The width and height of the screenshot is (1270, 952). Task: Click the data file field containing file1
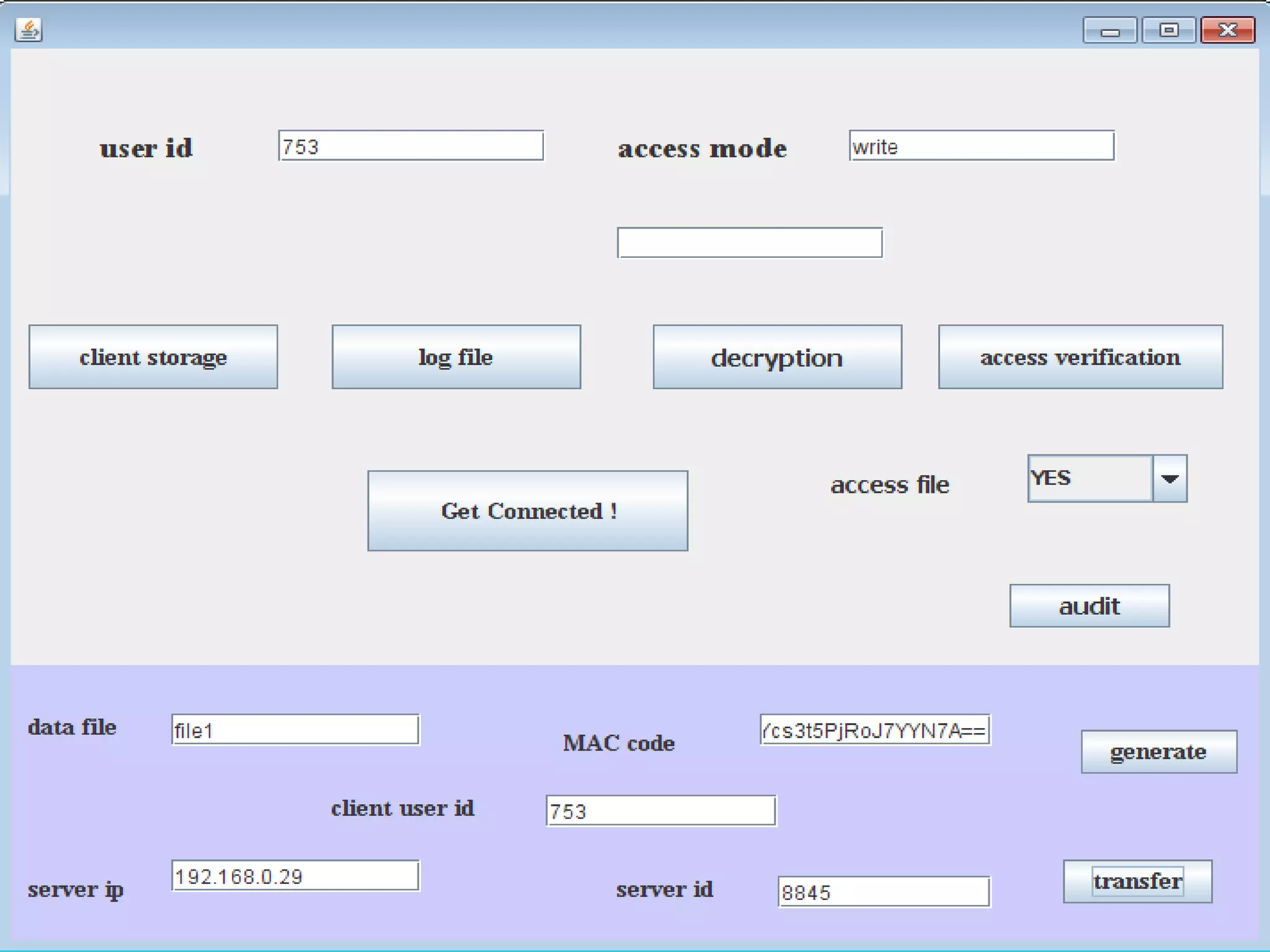295,729
